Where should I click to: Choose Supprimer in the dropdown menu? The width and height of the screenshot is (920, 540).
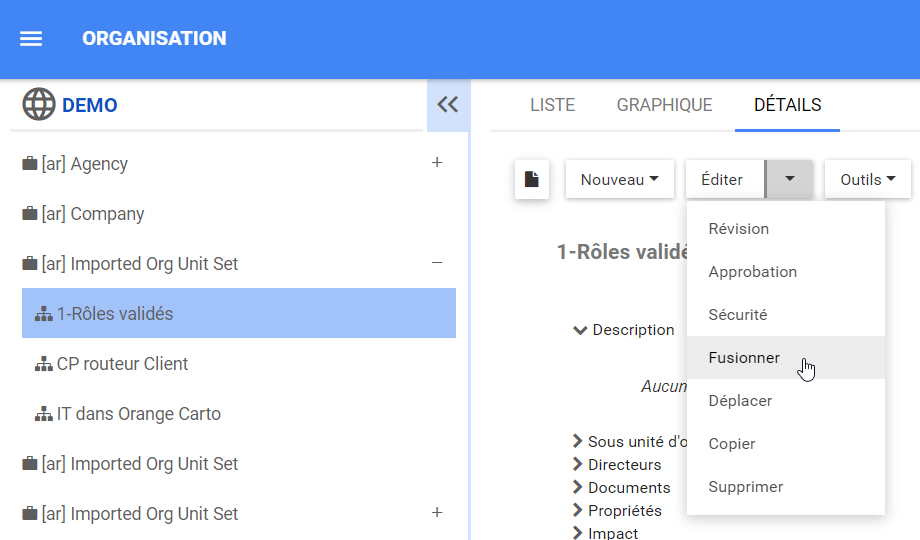point(745,487)
